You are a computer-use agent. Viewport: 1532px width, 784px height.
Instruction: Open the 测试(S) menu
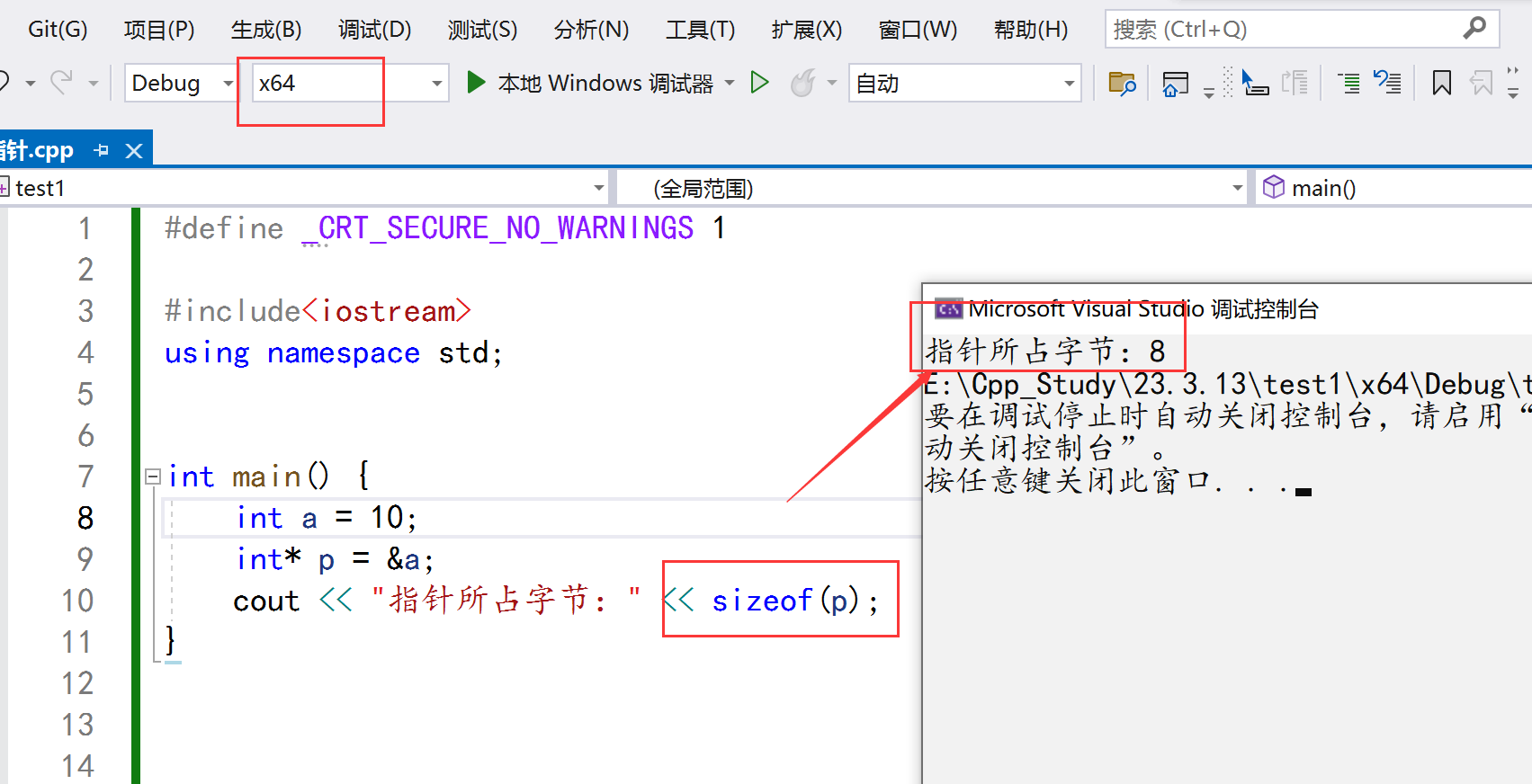point(482,29)
